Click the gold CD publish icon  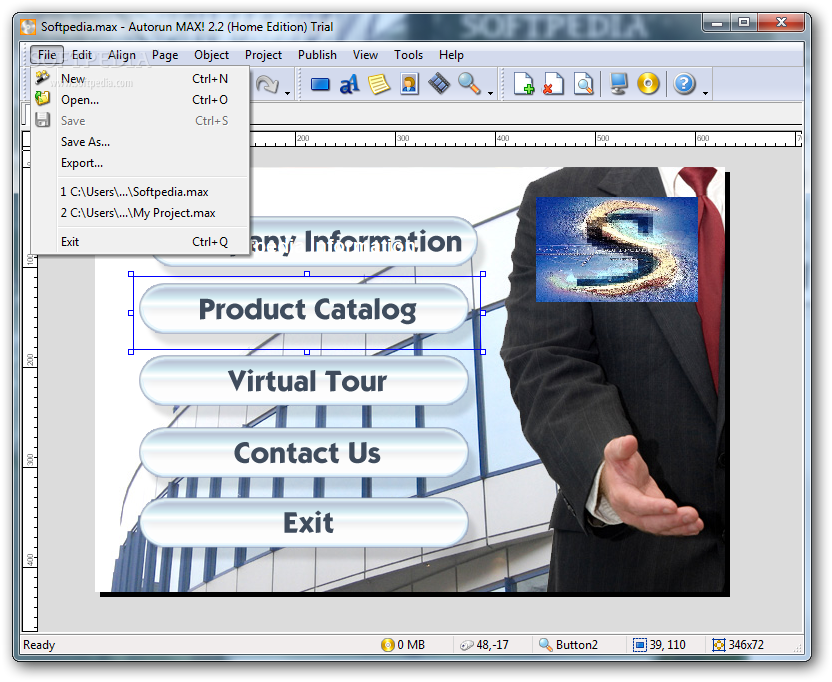(648, 84)
